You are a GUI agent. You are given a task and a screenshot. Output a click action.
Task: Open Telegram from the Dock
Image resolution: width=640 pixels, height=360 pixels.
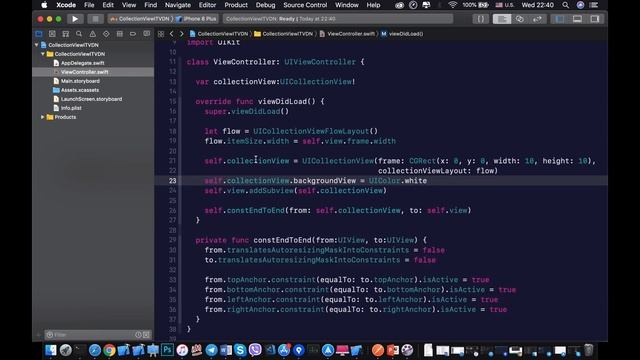[211, 350]
